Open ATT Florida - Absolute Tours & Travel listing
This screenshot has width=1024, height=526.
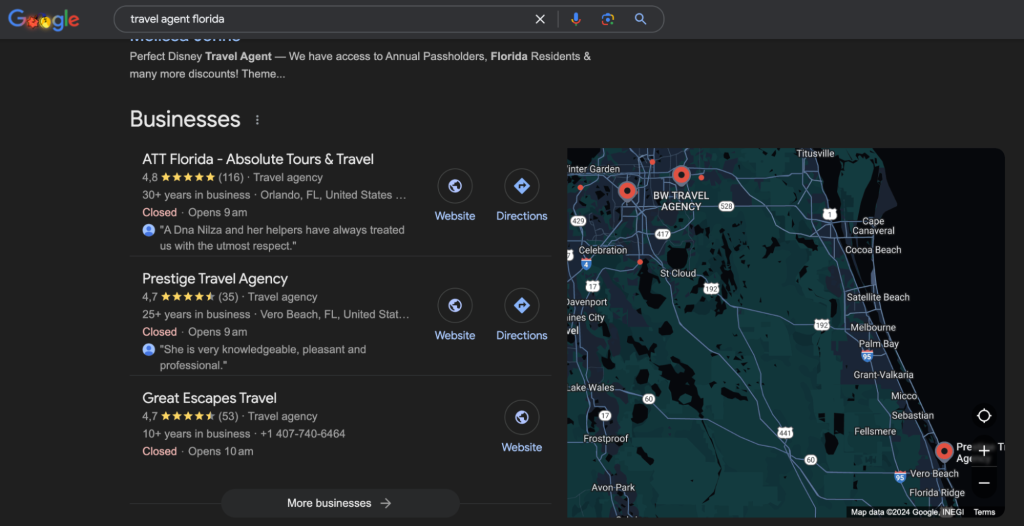[258, 159]
